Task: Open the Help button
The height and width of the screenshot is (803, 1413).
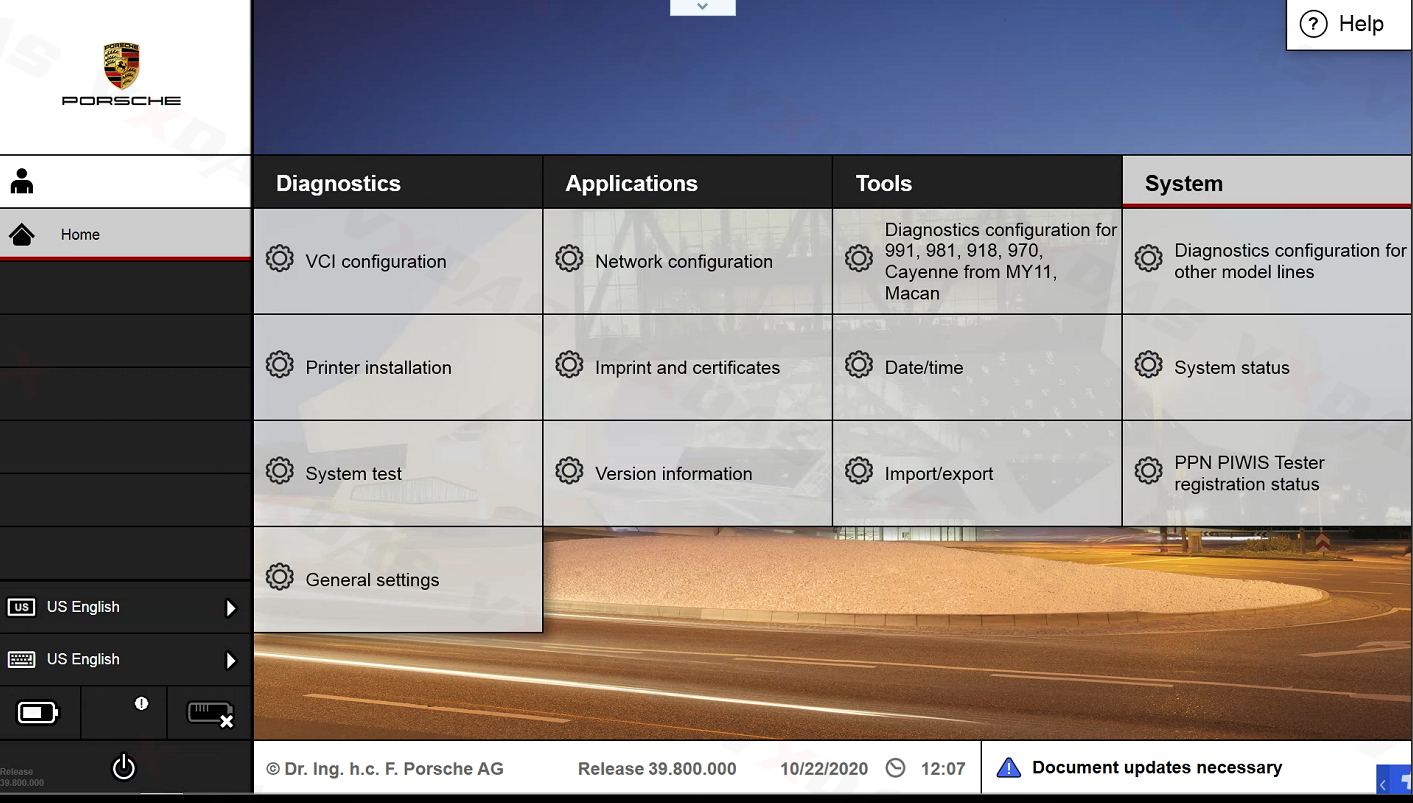Action: [1348, 25]
